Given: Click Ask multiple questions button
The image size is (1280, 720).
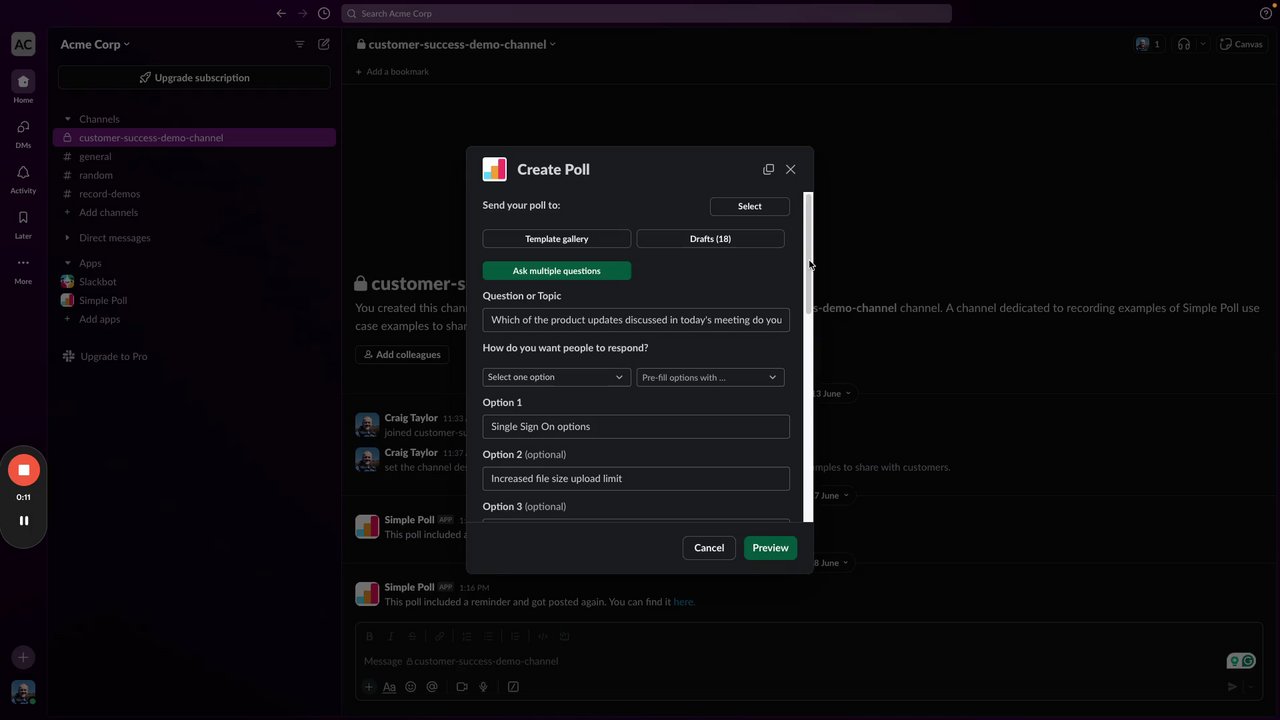Looking at the screenshot, I should pyautogui.click(x=557, y=271).
